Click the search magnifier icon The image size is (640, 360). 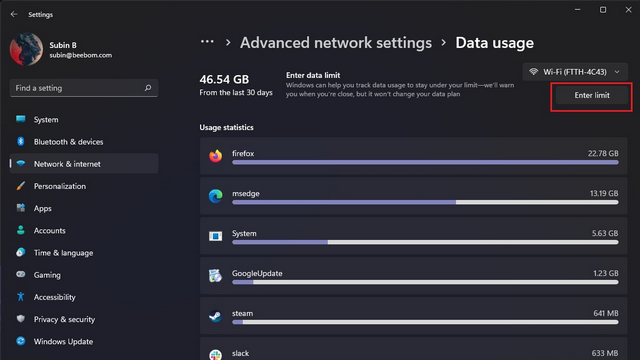(148, 88)
